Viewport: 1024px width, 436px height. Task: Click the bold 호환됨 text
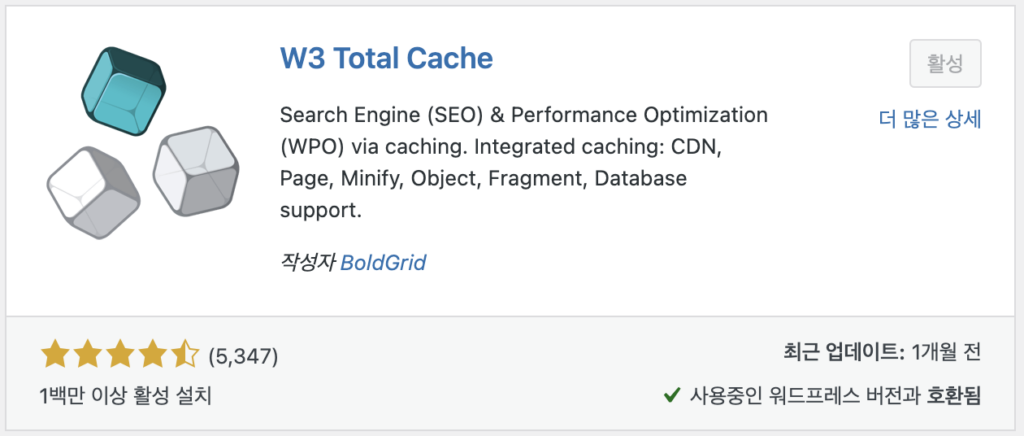(x=954, y=395)
